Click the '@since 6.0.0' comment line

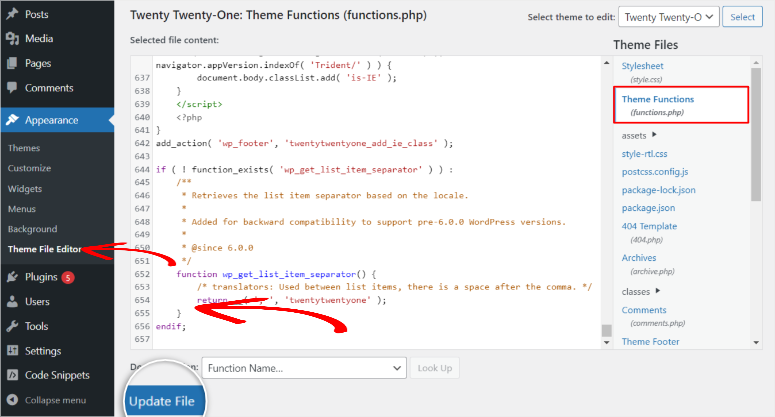pyautogui.click(x=217, y=248)
